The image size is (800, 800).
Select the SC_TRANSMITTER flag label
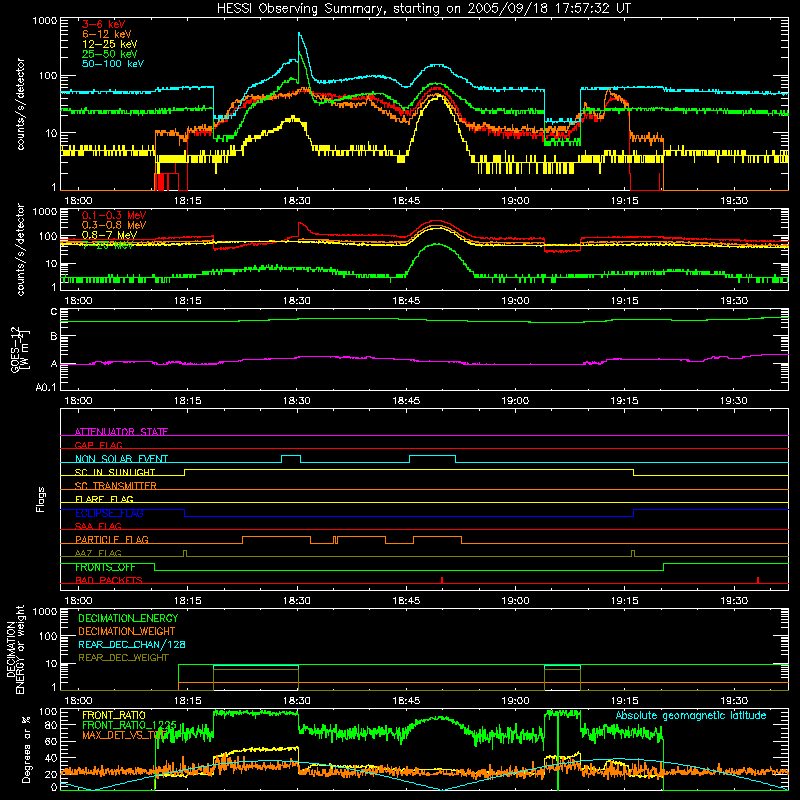click(116, 486)
